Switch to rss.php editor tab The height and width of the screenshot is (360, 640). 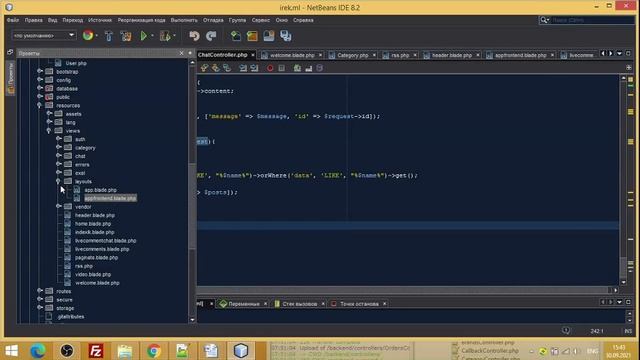click(x=400, y=55)
